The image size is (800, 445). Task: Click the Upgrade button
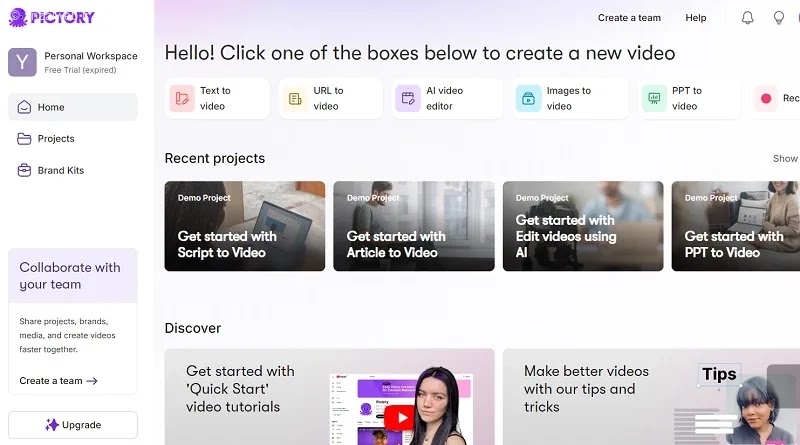(x=73, y=425)
